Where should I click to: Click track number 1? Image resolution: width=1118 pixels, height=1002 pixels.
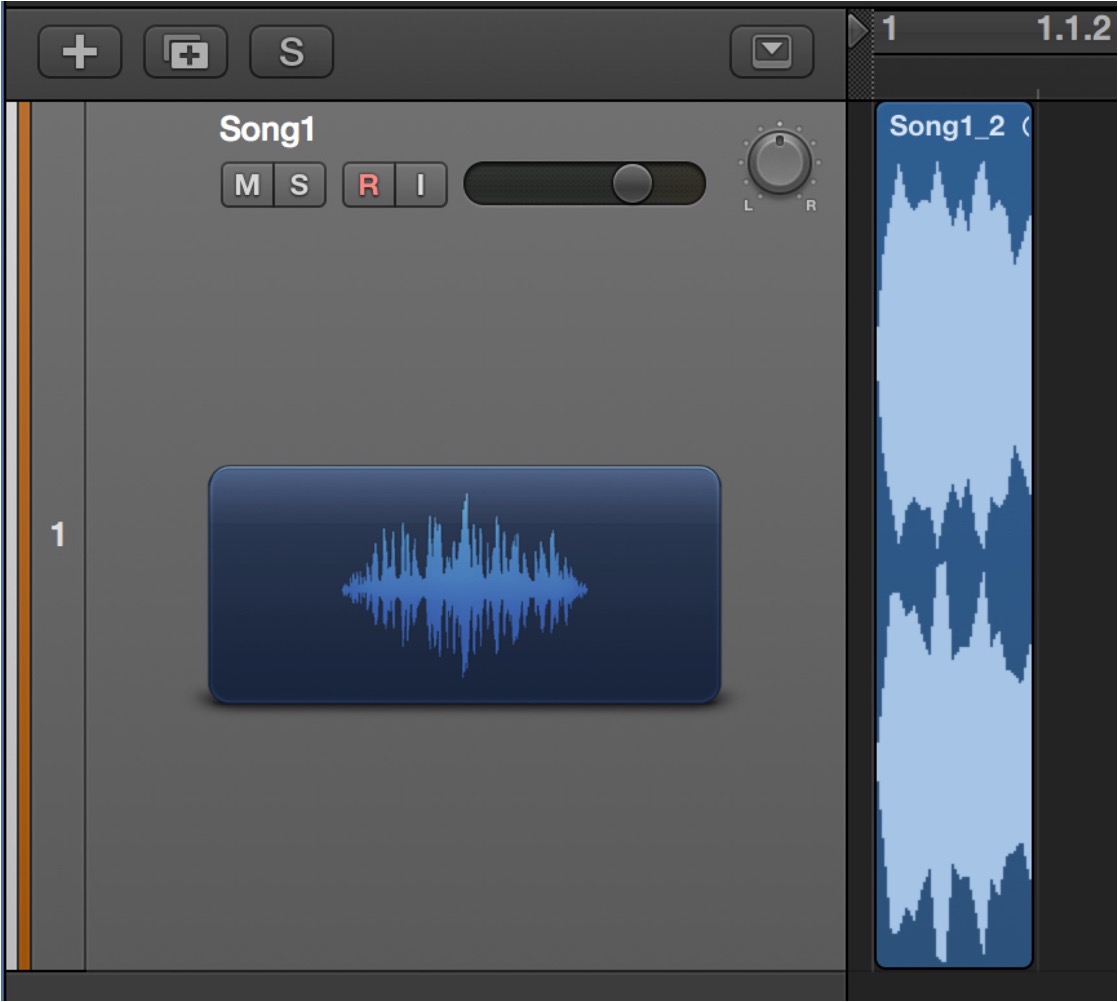pos(58,534)
